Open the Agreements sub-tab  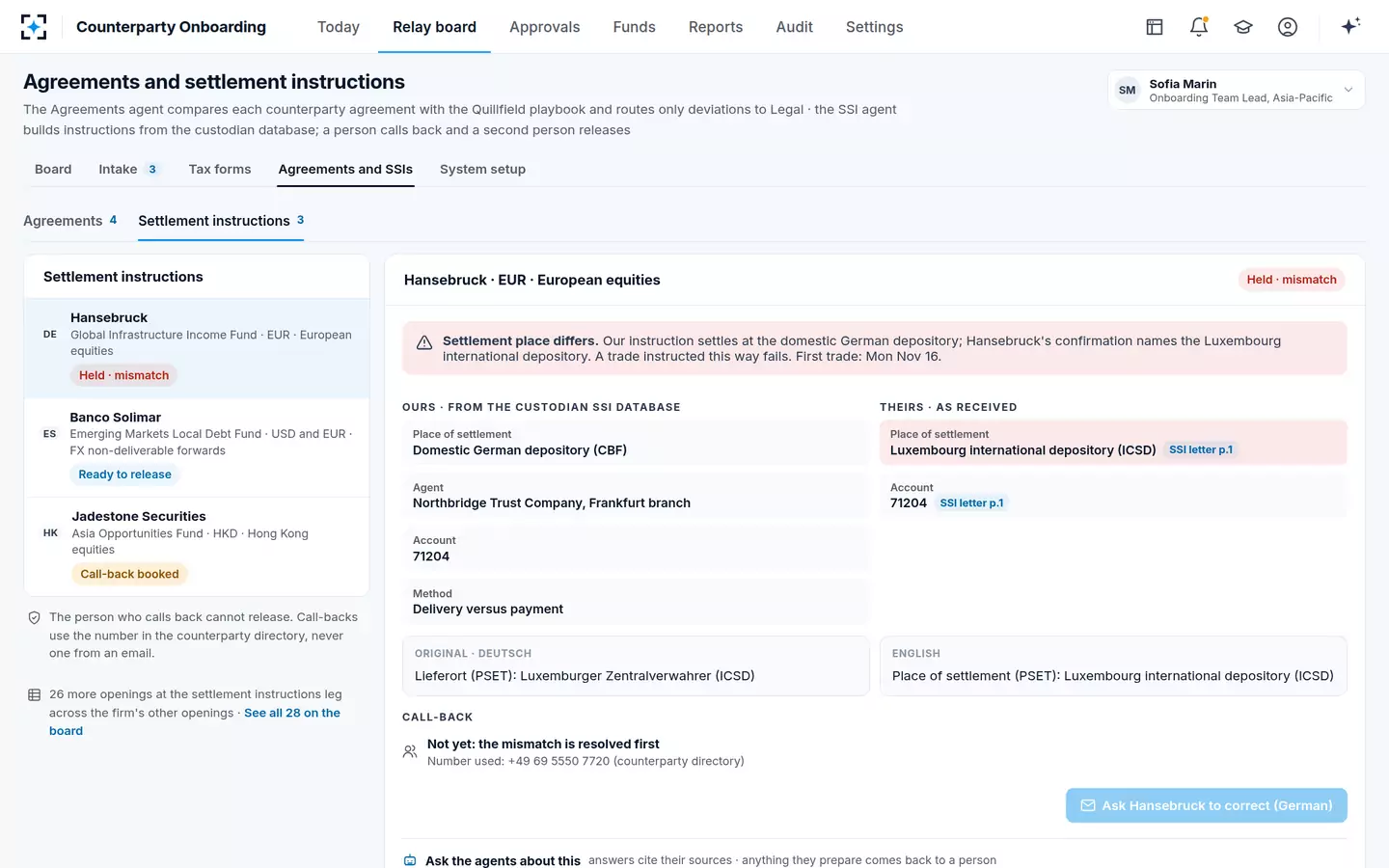pos(70,221)
